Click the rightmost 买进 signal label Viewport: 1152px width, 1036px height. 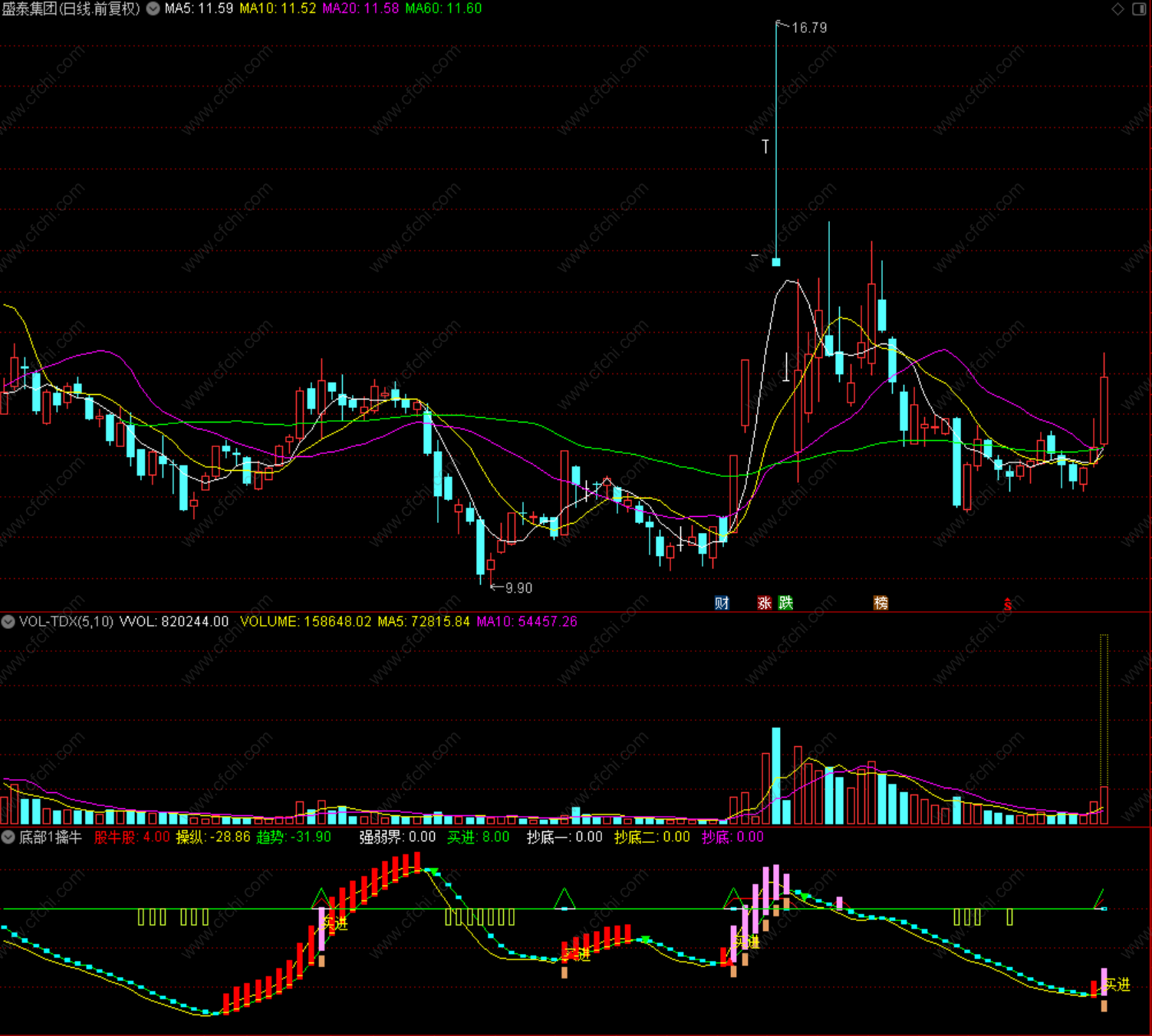click(x=1117, y=985)
